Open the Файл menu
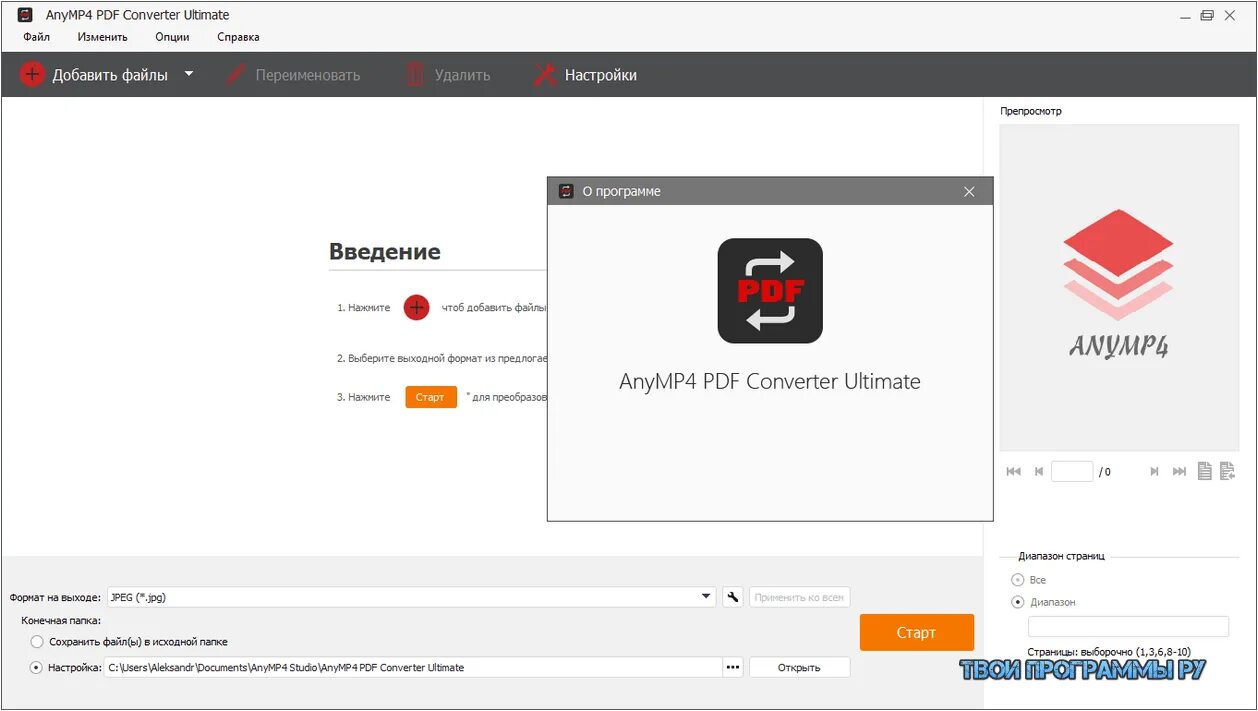This screenshot has width=1258, height=711. click(36, 37)
